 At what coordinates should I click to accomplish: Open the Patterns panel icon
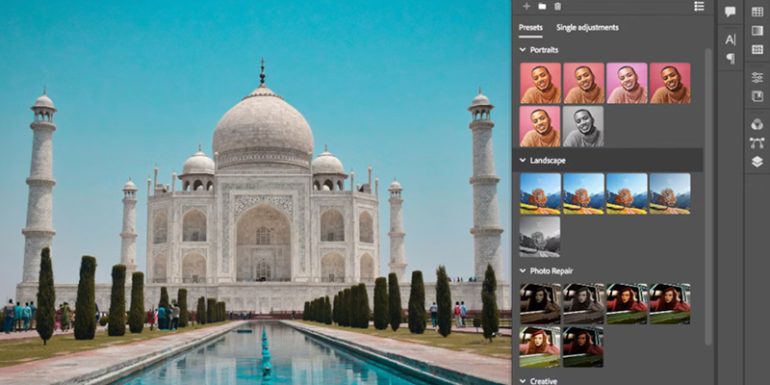pos(757,49)
